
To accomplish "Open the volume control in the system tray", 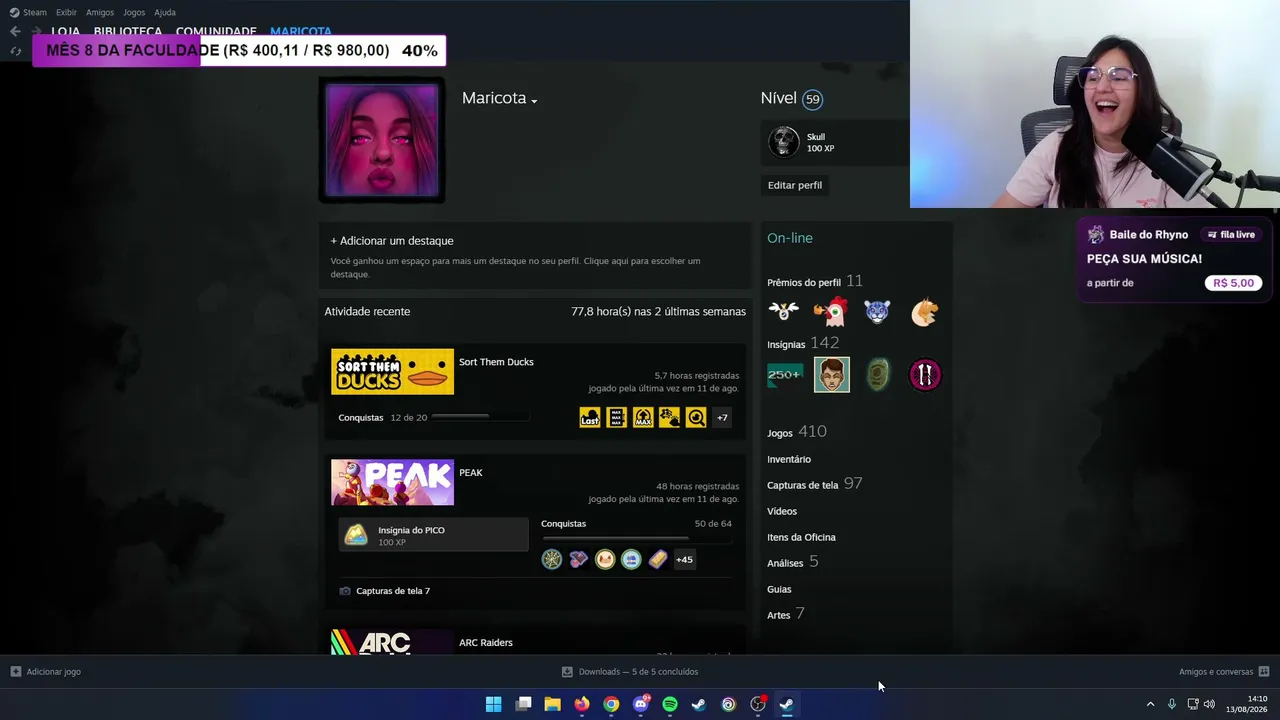I will tap(1209, 704).
